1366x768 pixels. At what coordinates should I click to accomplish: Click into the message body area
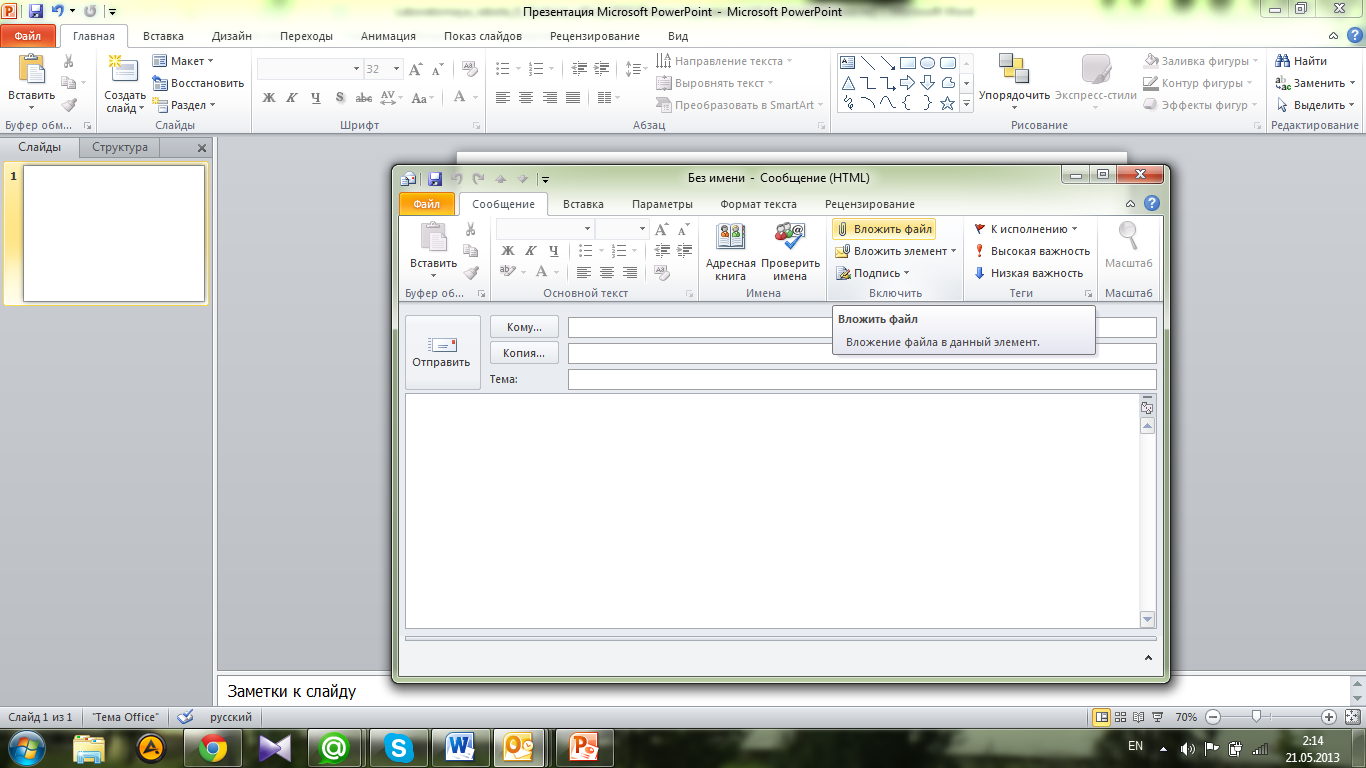click(772, 511)
